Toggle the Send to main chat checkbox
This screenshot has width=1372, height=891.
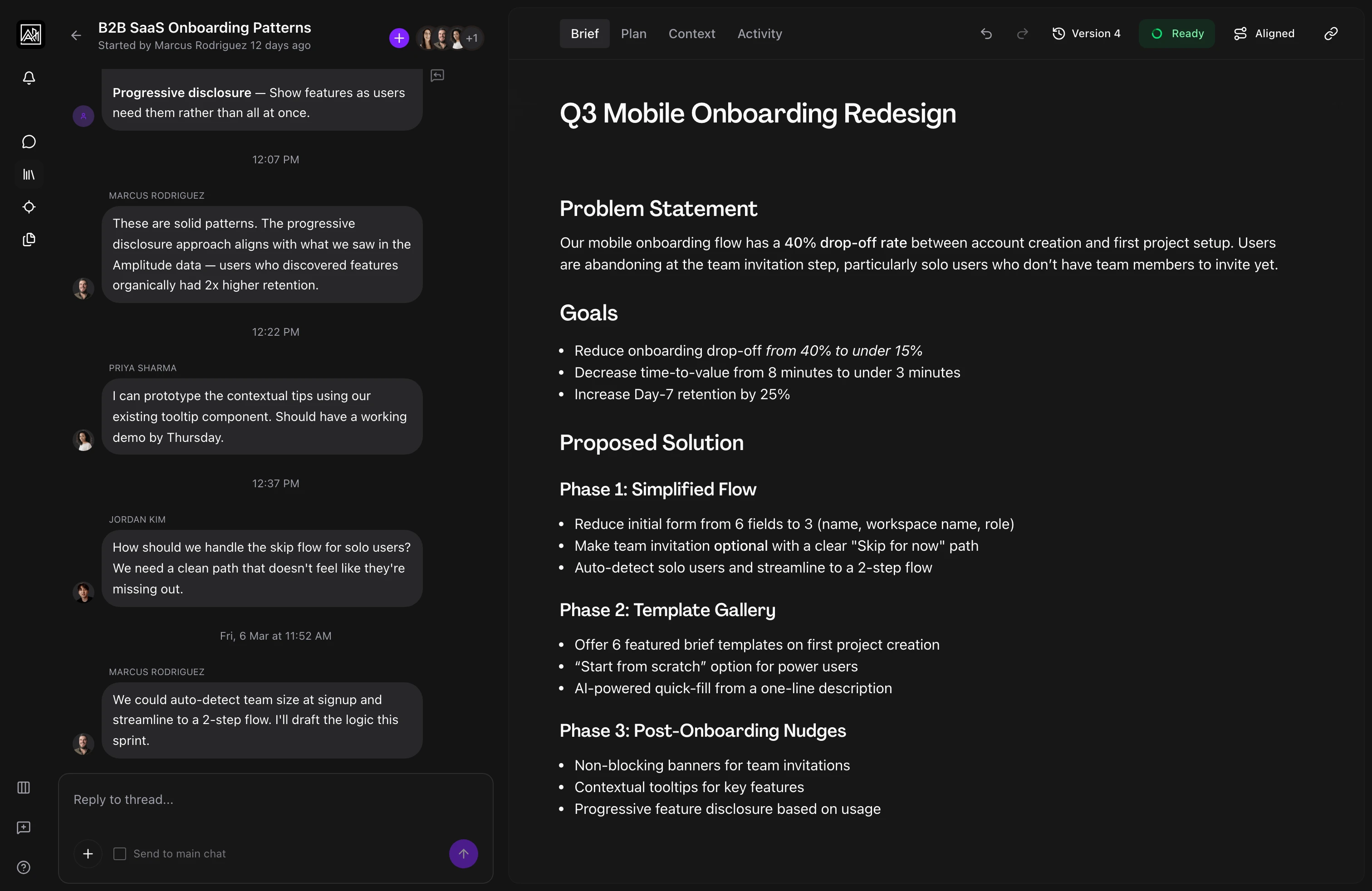120,853
